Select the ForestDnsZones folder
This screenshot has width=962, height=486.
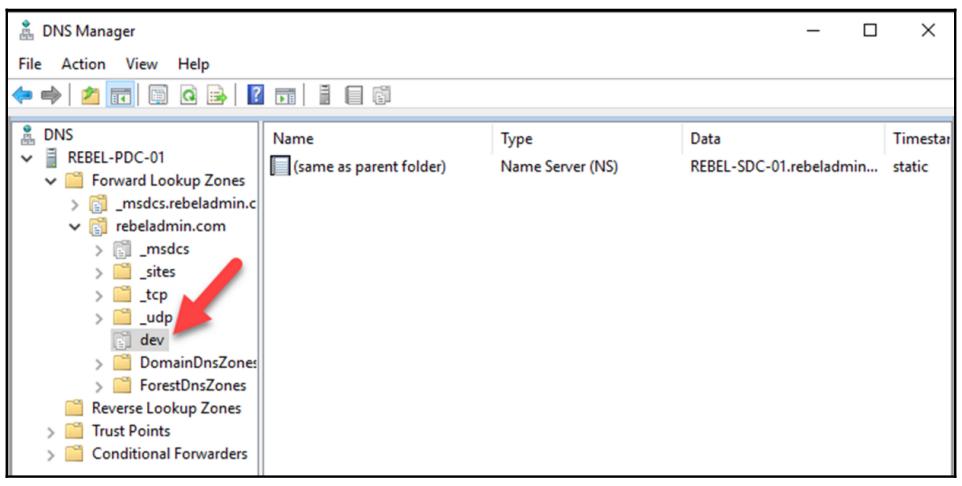(x=192, y=385)
